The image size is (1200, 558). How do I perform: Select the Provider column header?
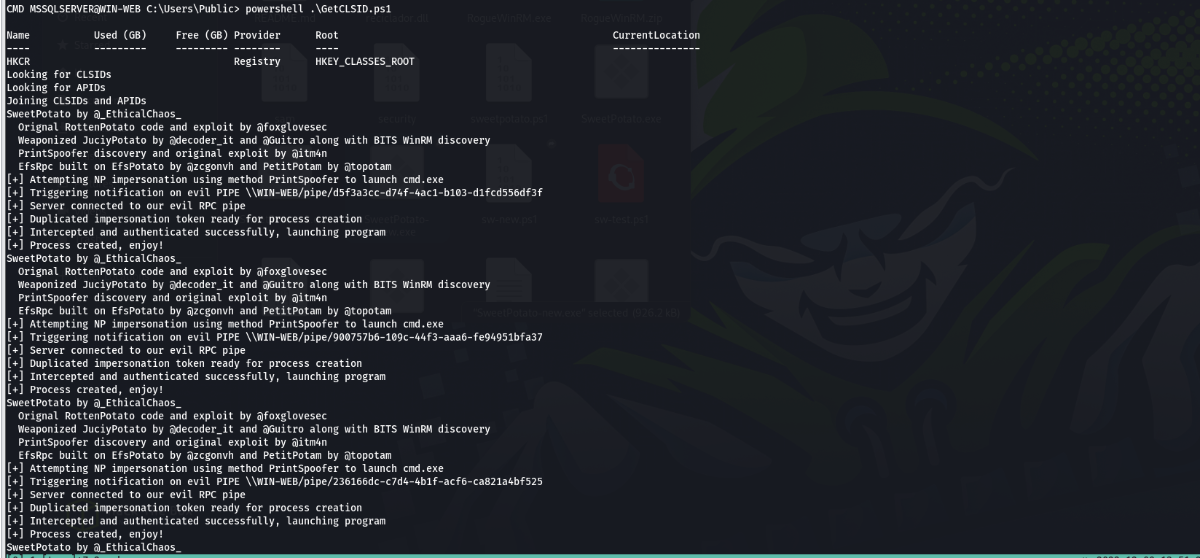[257, 35]
